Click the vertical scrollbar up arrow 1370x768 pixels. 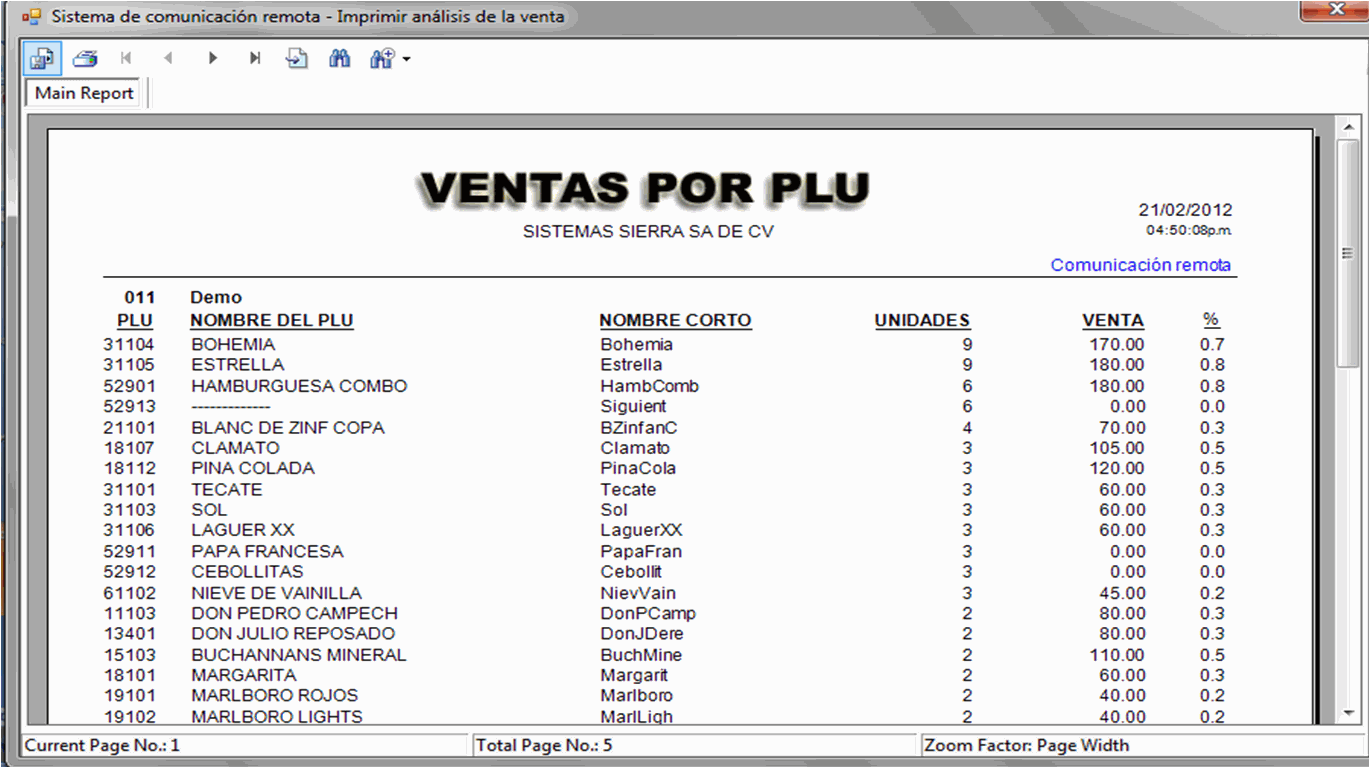(x=1347, y=126)
